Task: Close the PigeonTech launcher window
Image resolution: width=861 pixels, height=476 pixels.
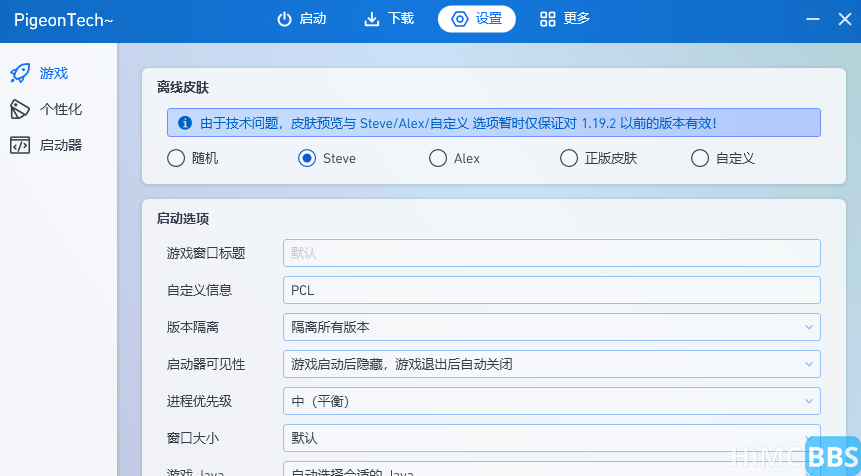Action: [845, 19]
